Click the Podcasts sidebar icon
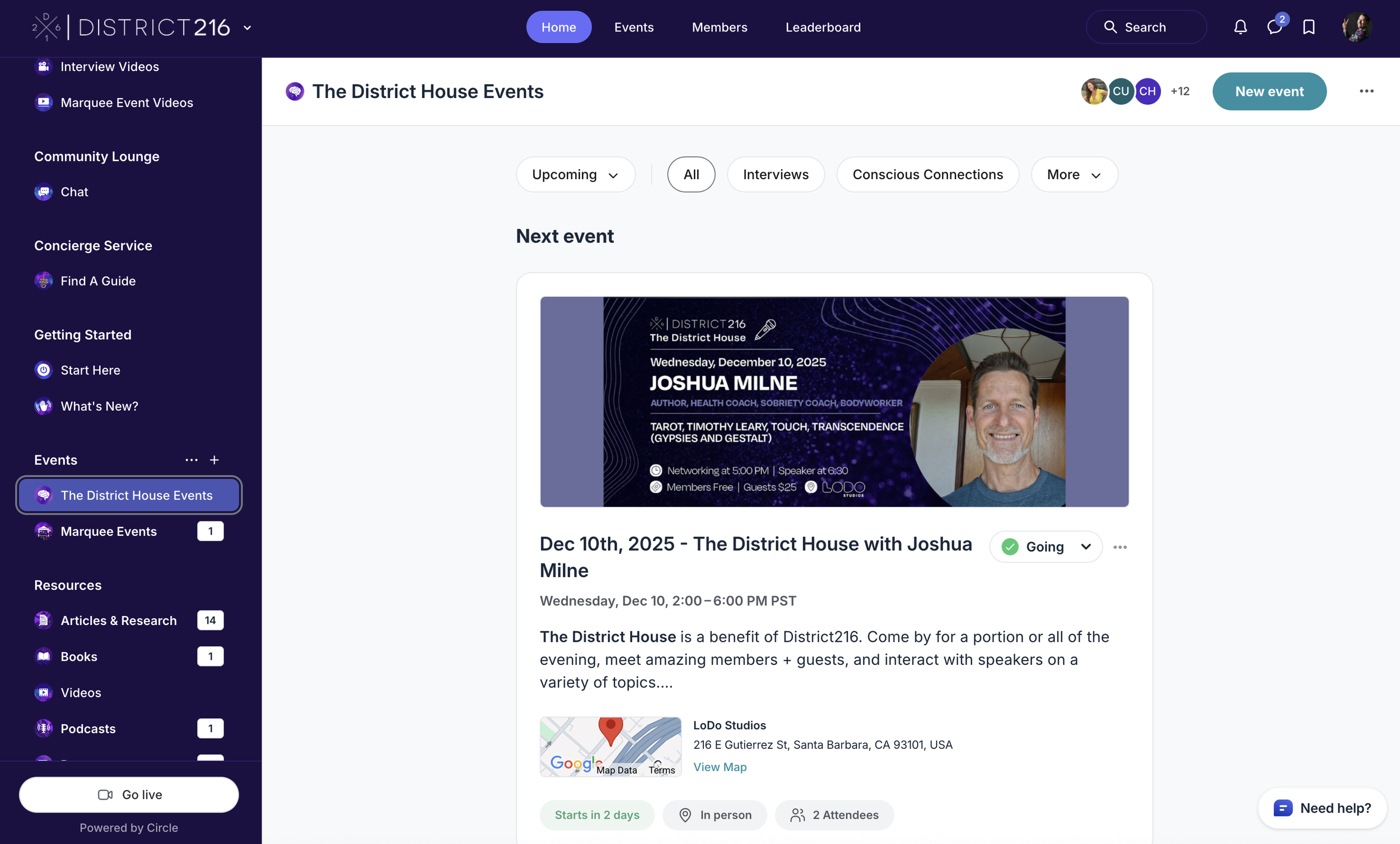Screen dimensions: 1400x844 click(44, 729)
